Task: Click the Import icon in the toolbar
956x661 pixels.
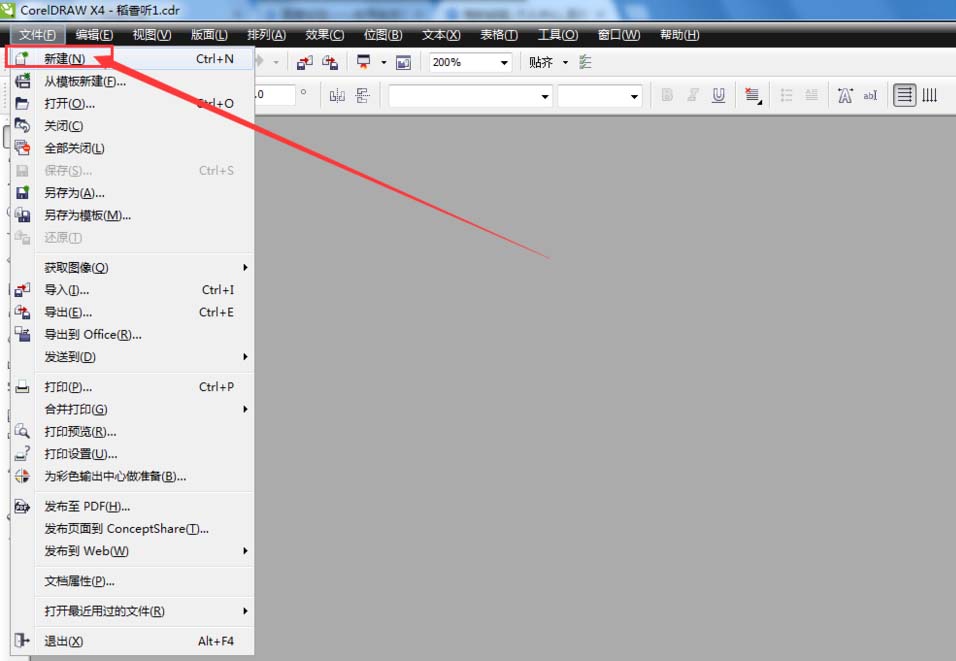Action: [304, 62]
